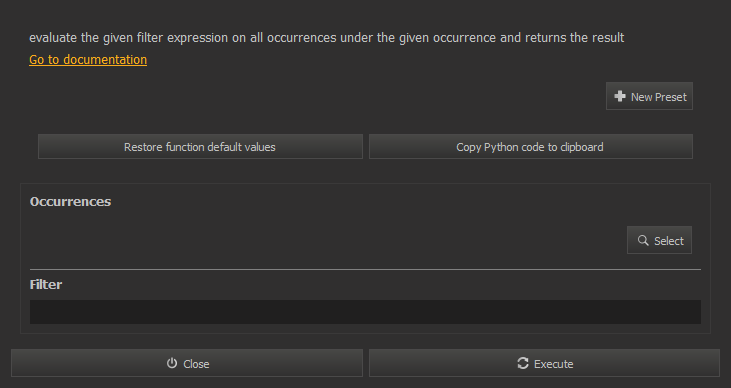
Task: Select occurrences with the Select button
Action: [659, 240]
